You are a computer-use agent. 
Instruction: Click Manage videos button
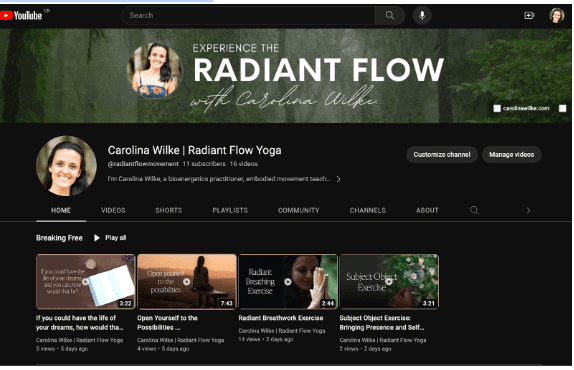point(511,154)
